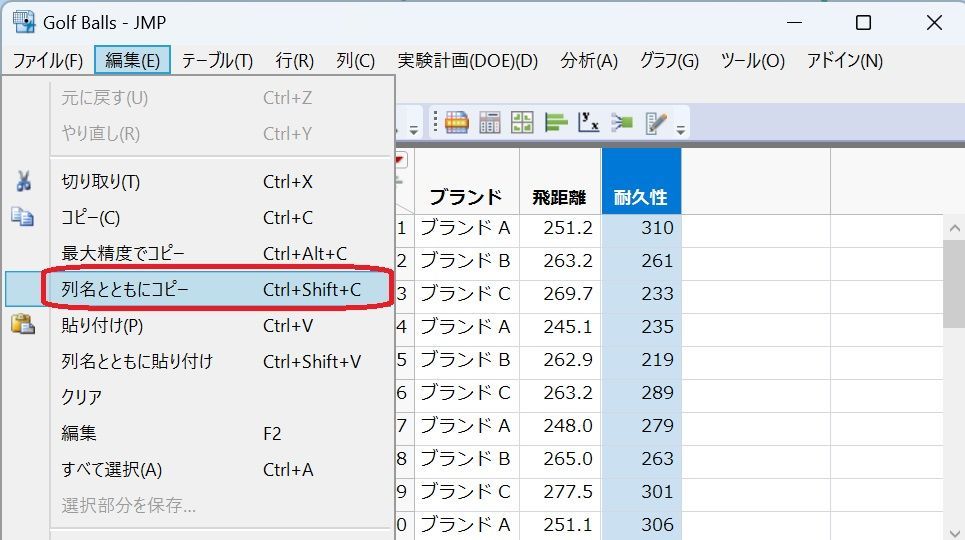Open the アドイン(N) menu
Viewport: 965px width, 540px height.
844,60
